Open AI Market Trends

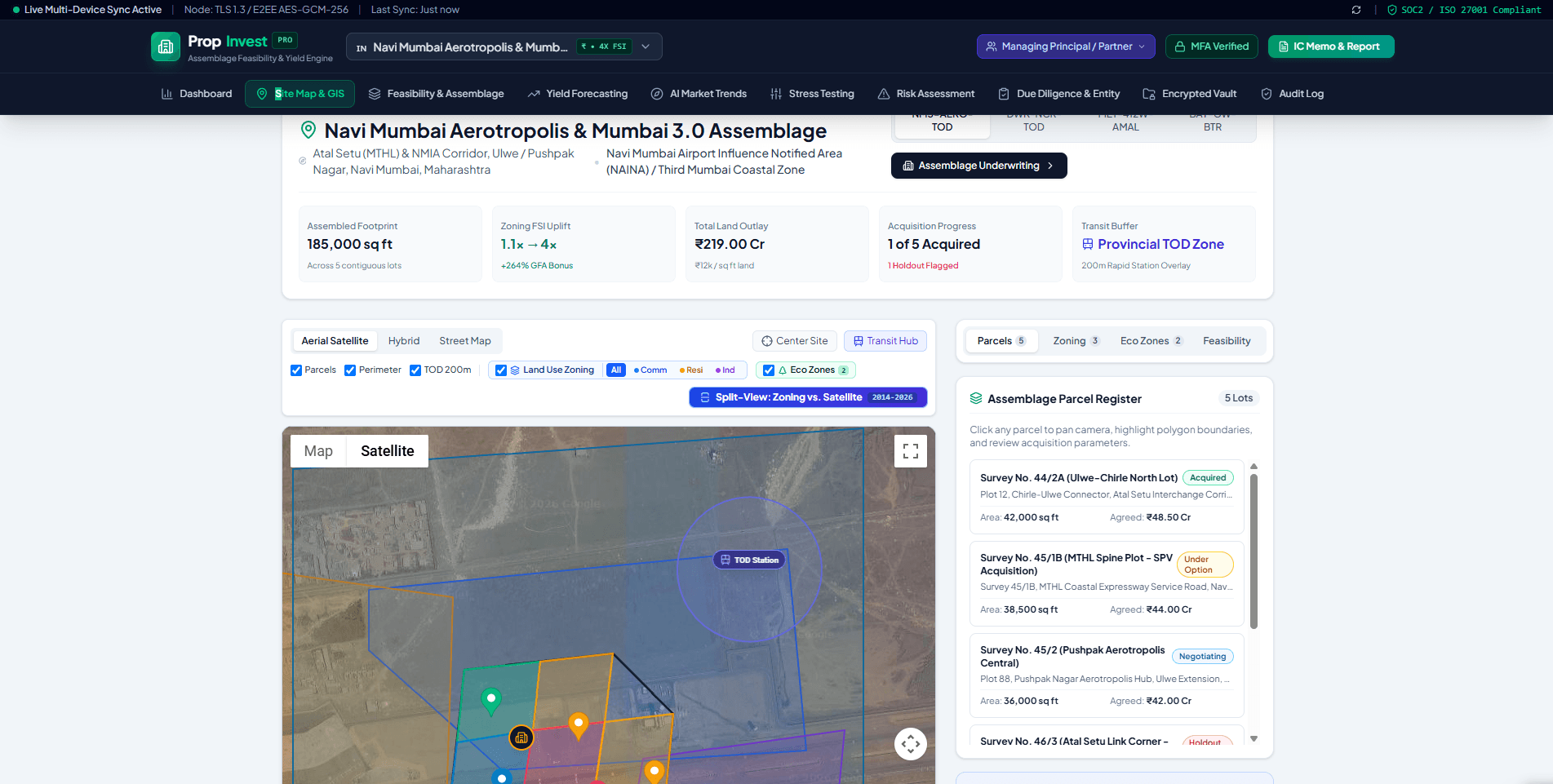699,94
